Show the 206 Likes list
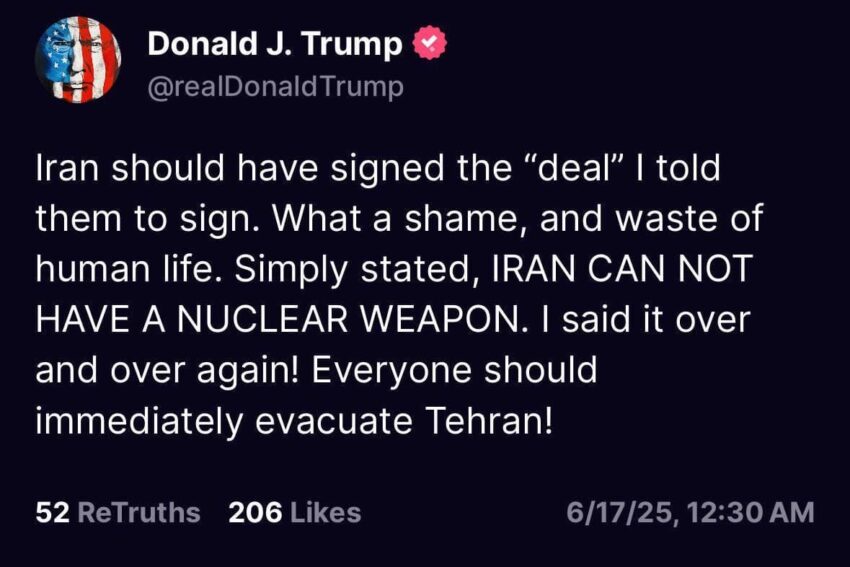Viewport: 850px width, 567px height. 294,512
